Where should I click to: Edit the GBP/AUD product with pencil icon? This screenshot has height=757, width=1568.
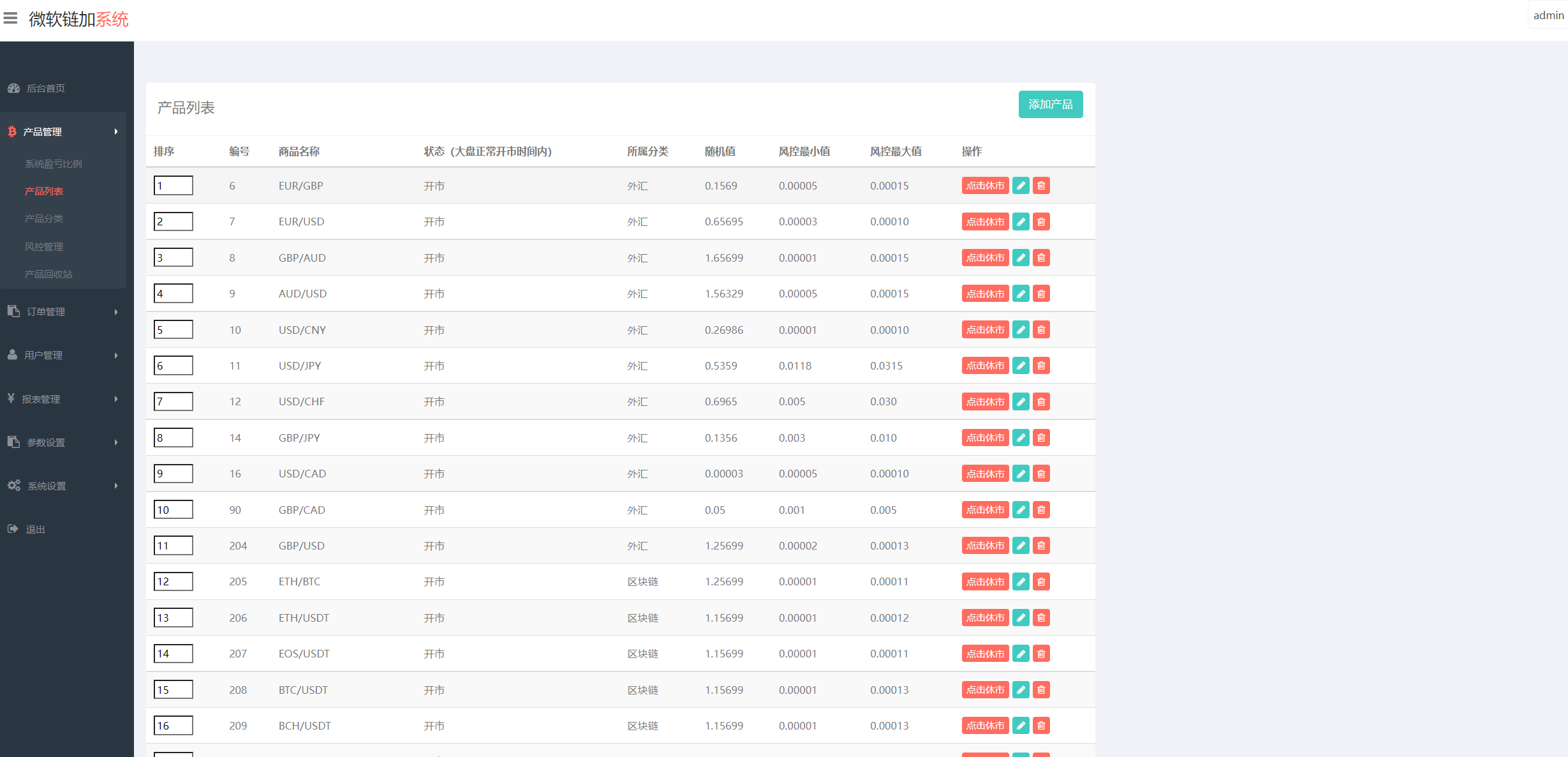[1021, 258]
